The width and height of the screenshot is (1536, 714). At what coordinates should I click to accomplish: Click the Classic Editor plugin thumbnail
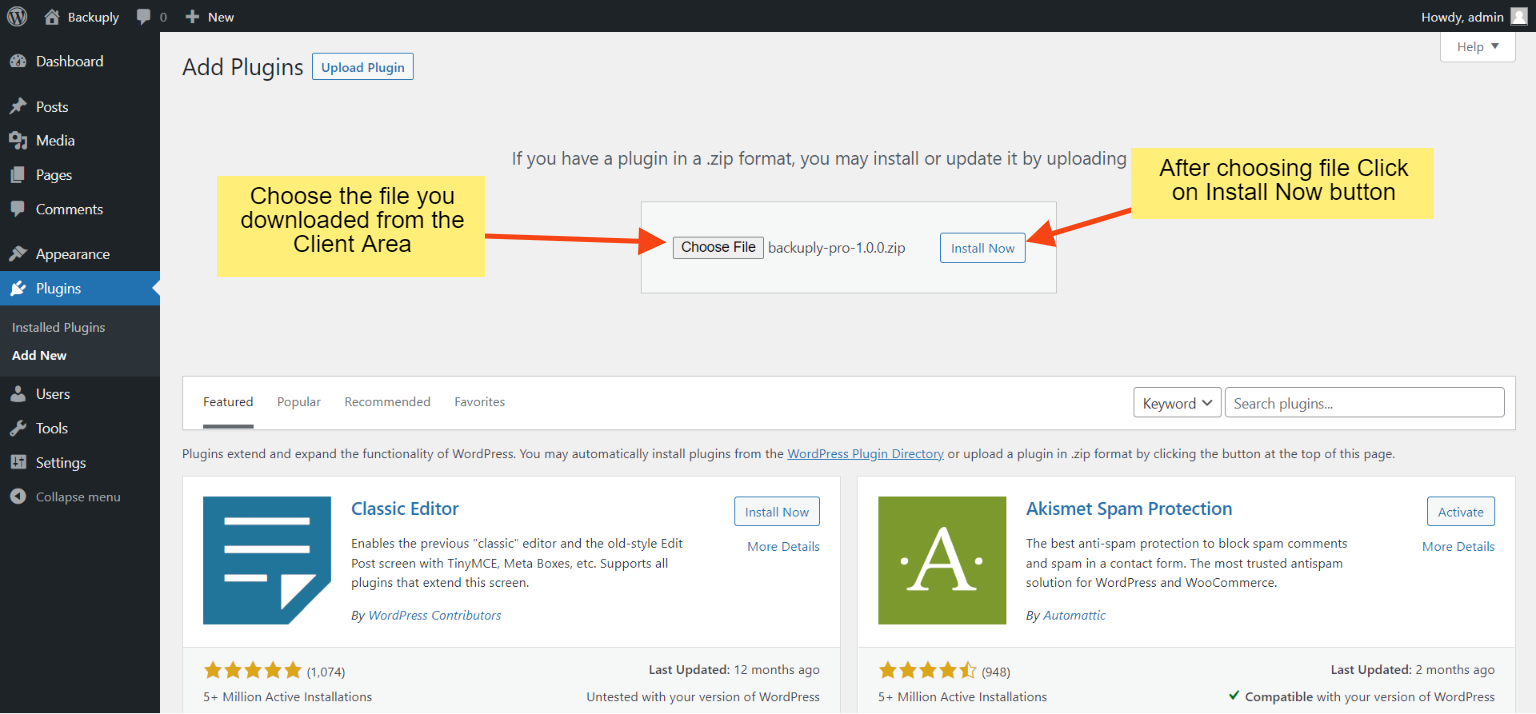pos(267,560)
